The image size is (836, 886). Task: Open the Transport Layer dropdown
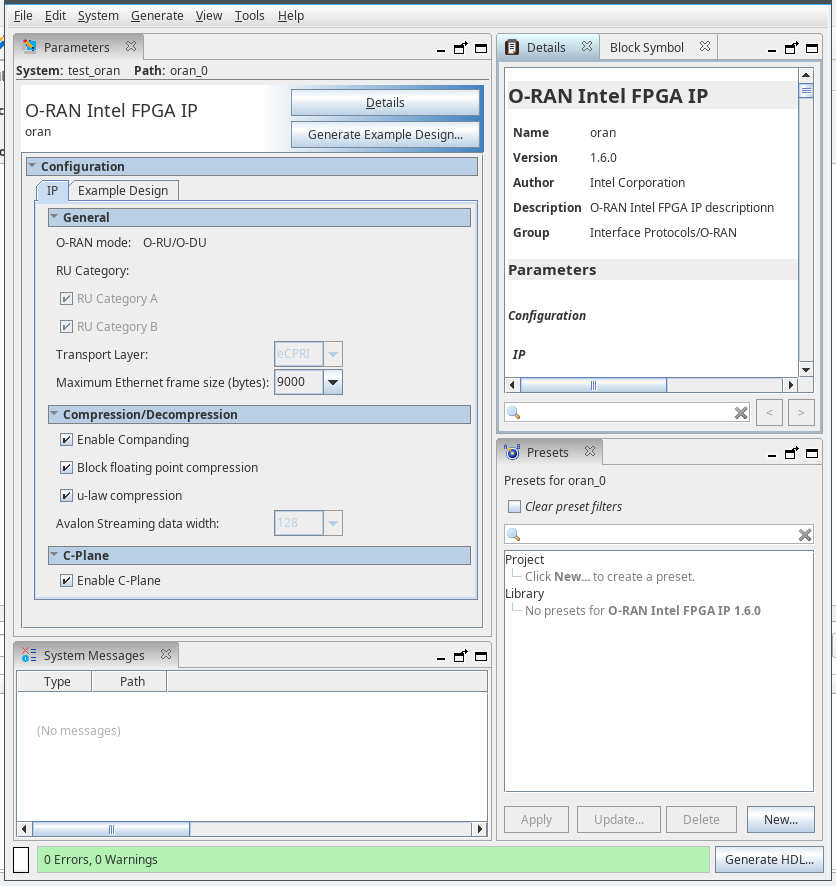tap(333, 354)
